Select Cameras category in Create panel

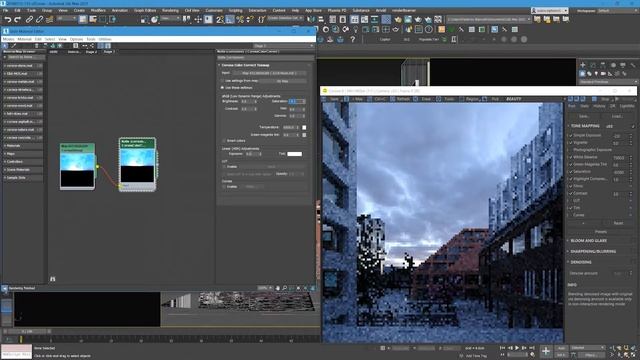603,74
